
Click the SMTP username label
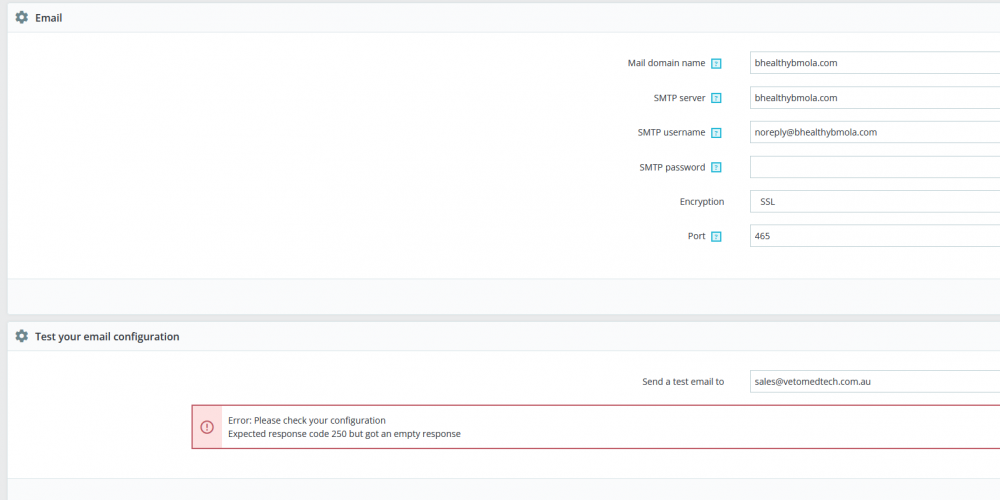tap(672, 132)
